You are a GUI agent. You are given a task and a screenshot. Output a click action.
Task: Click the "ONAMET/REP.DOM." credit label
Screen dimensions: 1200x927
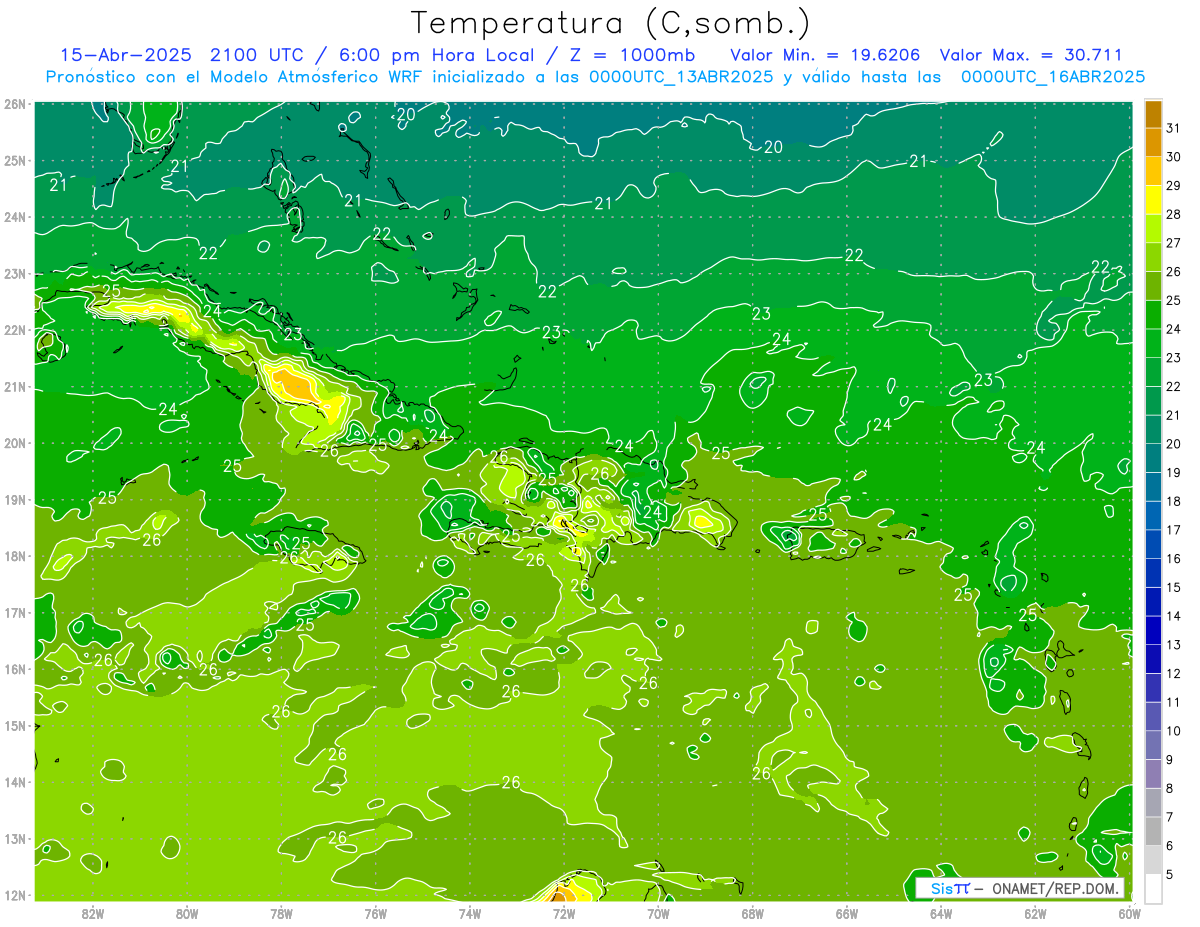(x=1056, y=888)
